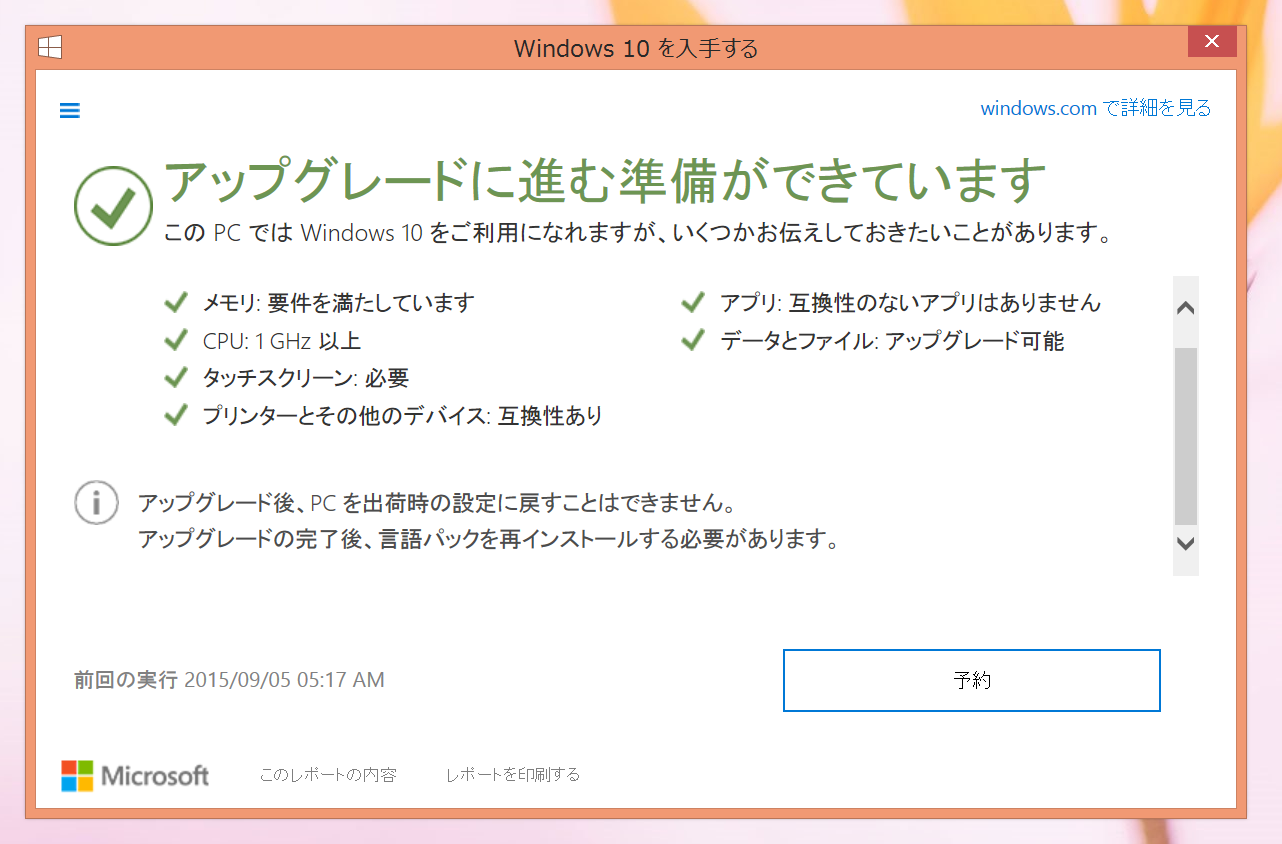Click the 予約 button
Image resolution: width=1282 pixels, height=844 pixels.
click(972, 681)
